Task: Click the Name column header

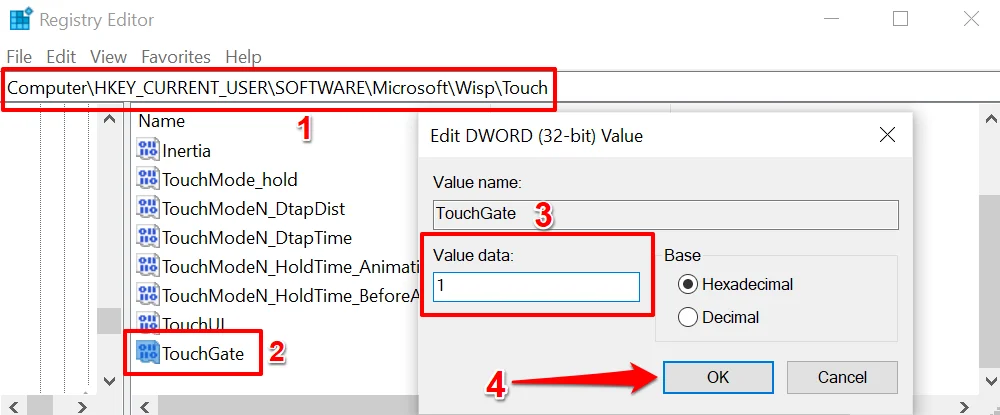Action: coord(162,121)
